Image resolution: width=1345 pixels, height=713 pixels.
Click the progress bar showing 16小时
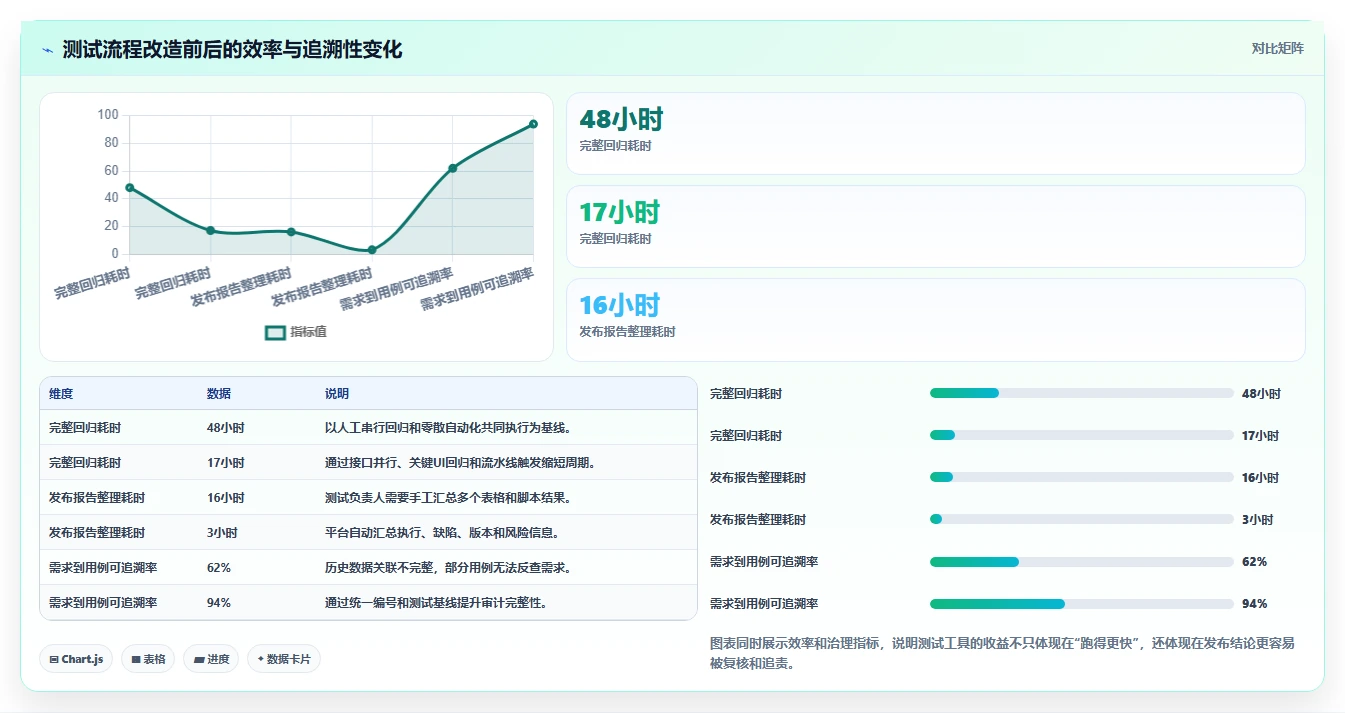point(1082,478)
